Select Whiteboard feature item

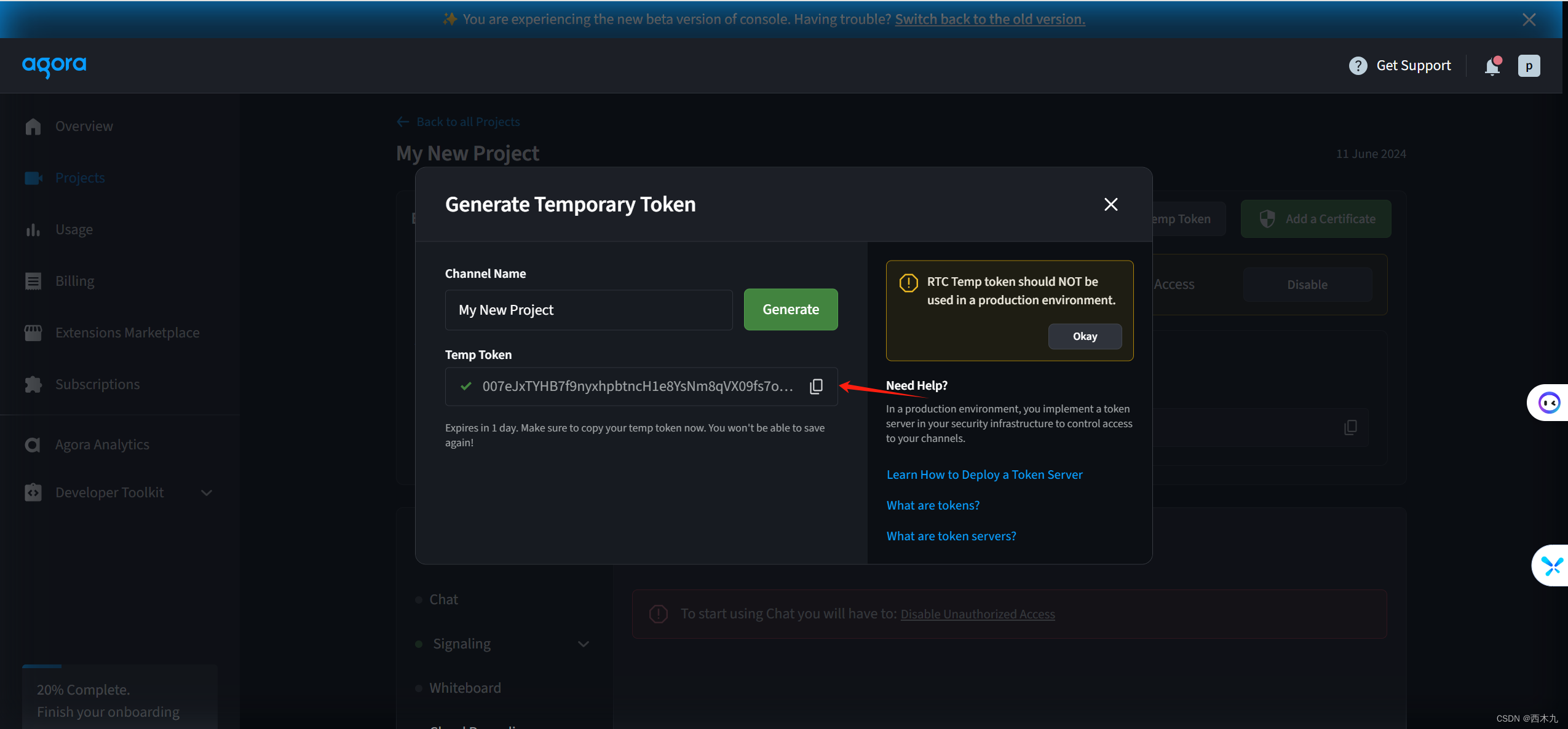tap(465, 688)
